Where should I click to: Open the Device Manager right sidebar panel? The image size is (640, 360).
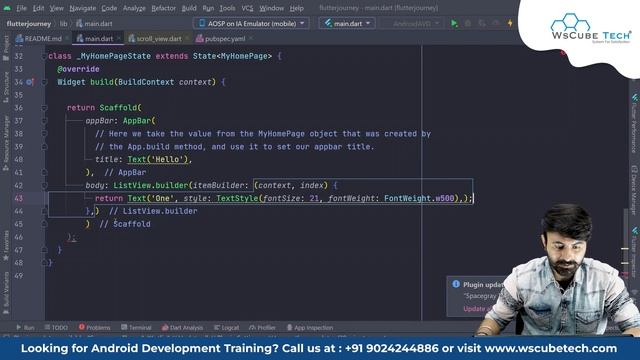coord(634,190)
